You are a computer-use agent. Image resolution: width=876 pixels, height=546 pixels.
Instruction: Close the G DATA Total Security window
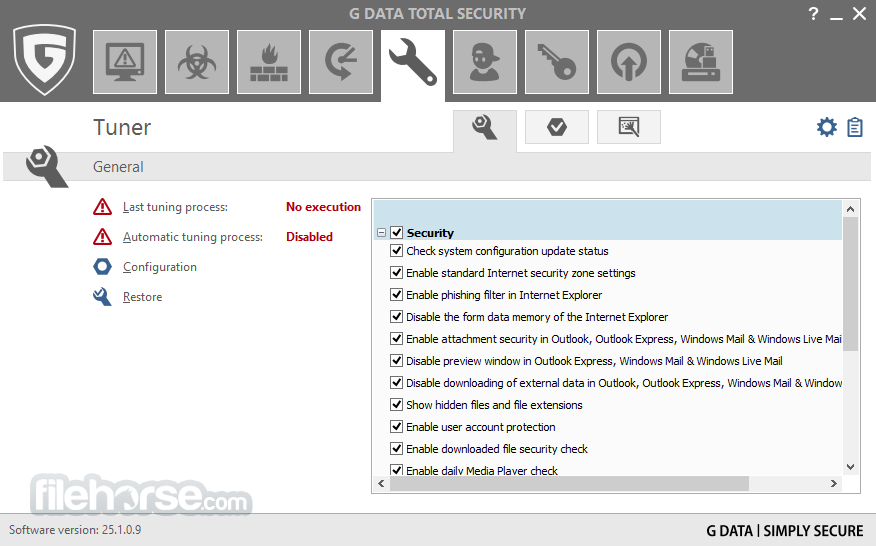click(859, 13)
